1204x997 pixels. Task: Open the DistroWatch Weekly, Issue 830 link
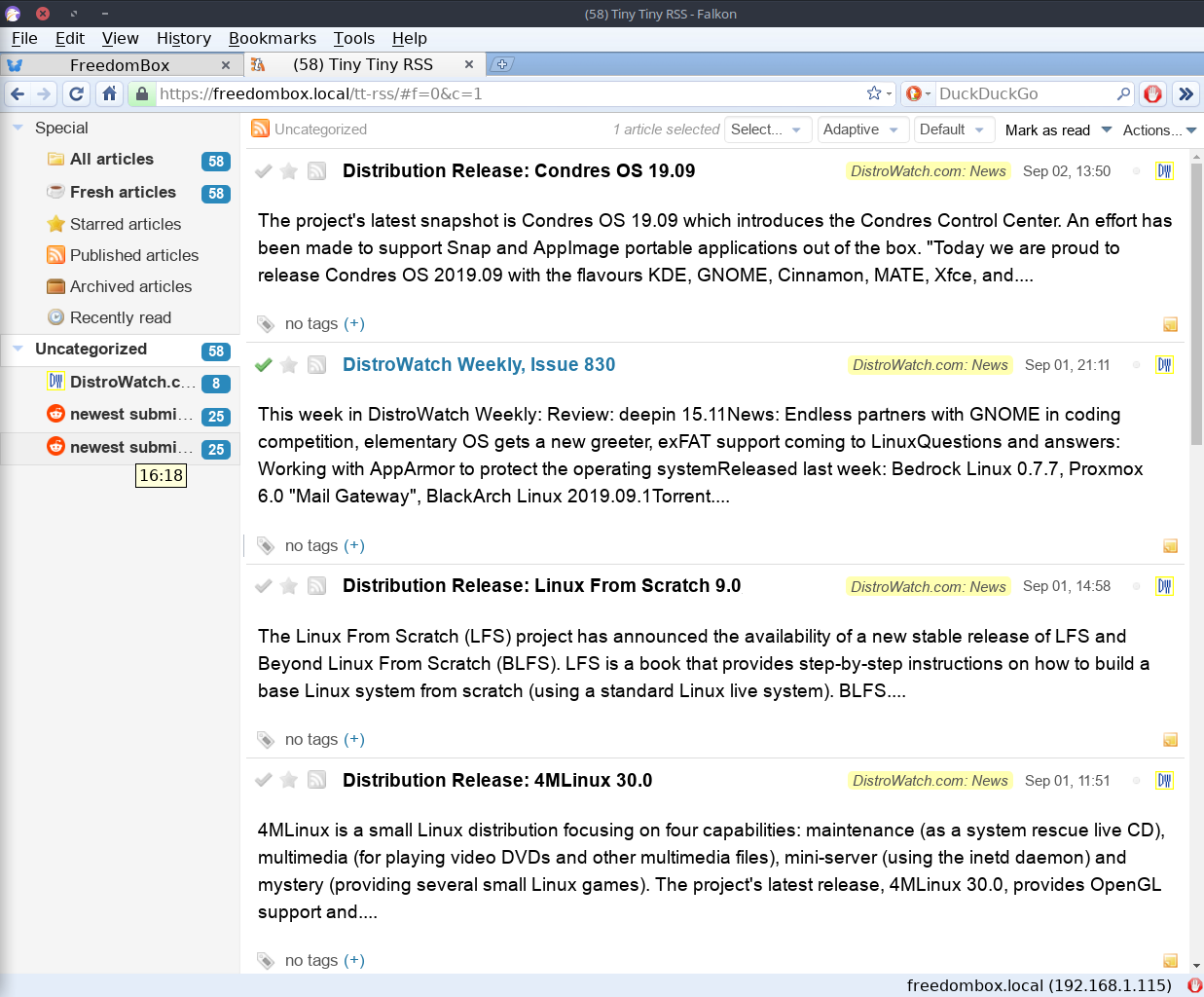tap(479, 364)
